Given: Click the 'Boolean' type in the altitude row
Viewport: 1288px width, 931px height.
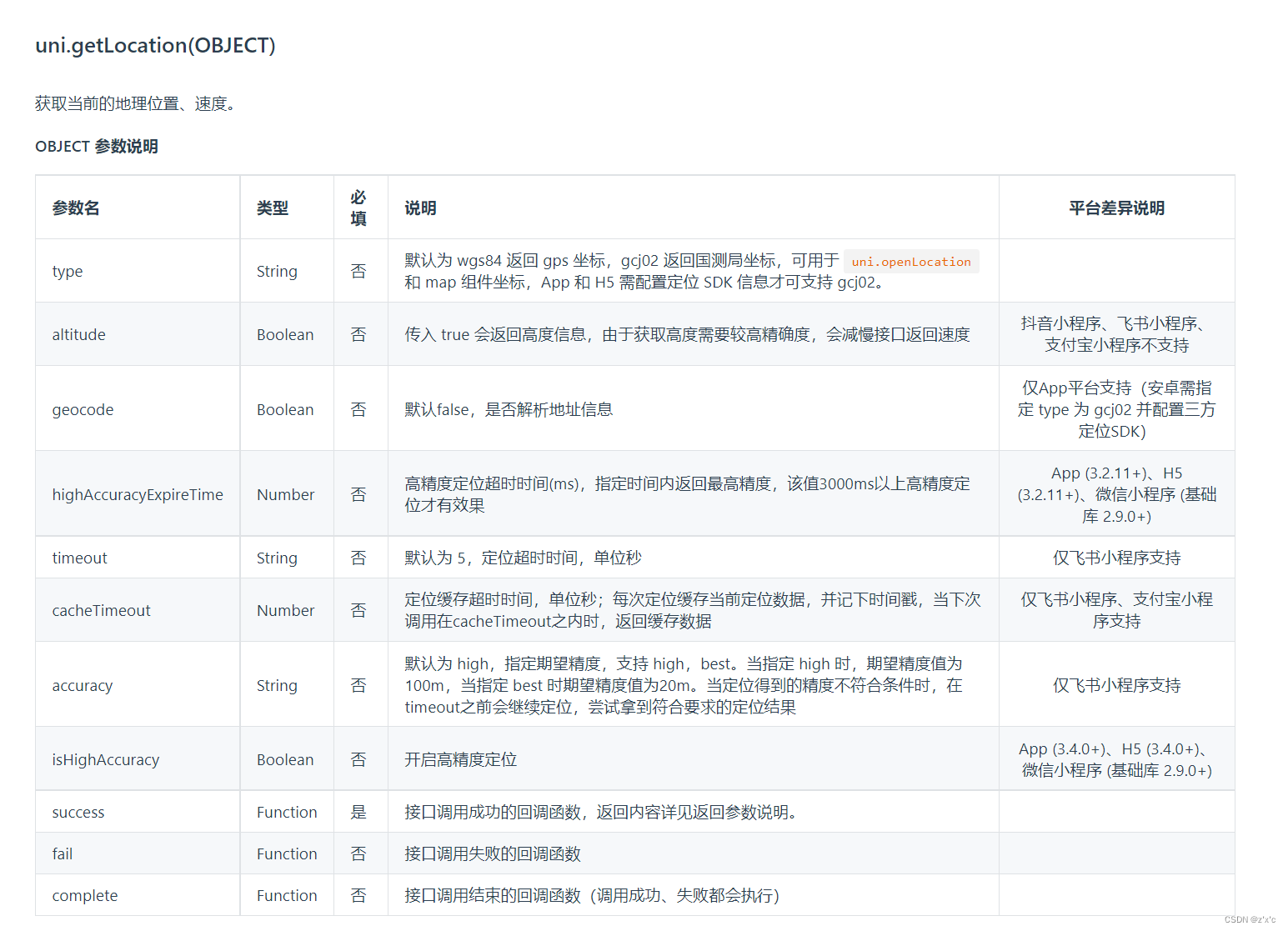Looking at the screenshot, I should [x=285, y=334].
